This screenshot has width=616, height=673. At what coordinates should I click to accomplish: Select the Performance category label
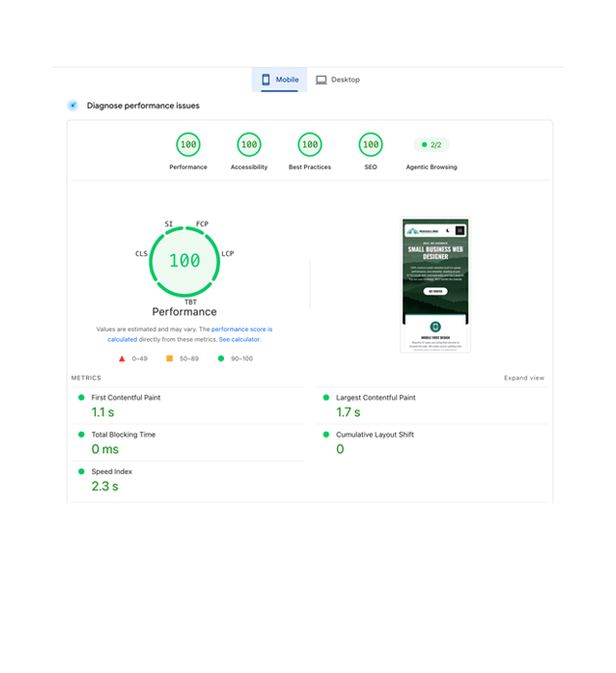coord(188,167)
